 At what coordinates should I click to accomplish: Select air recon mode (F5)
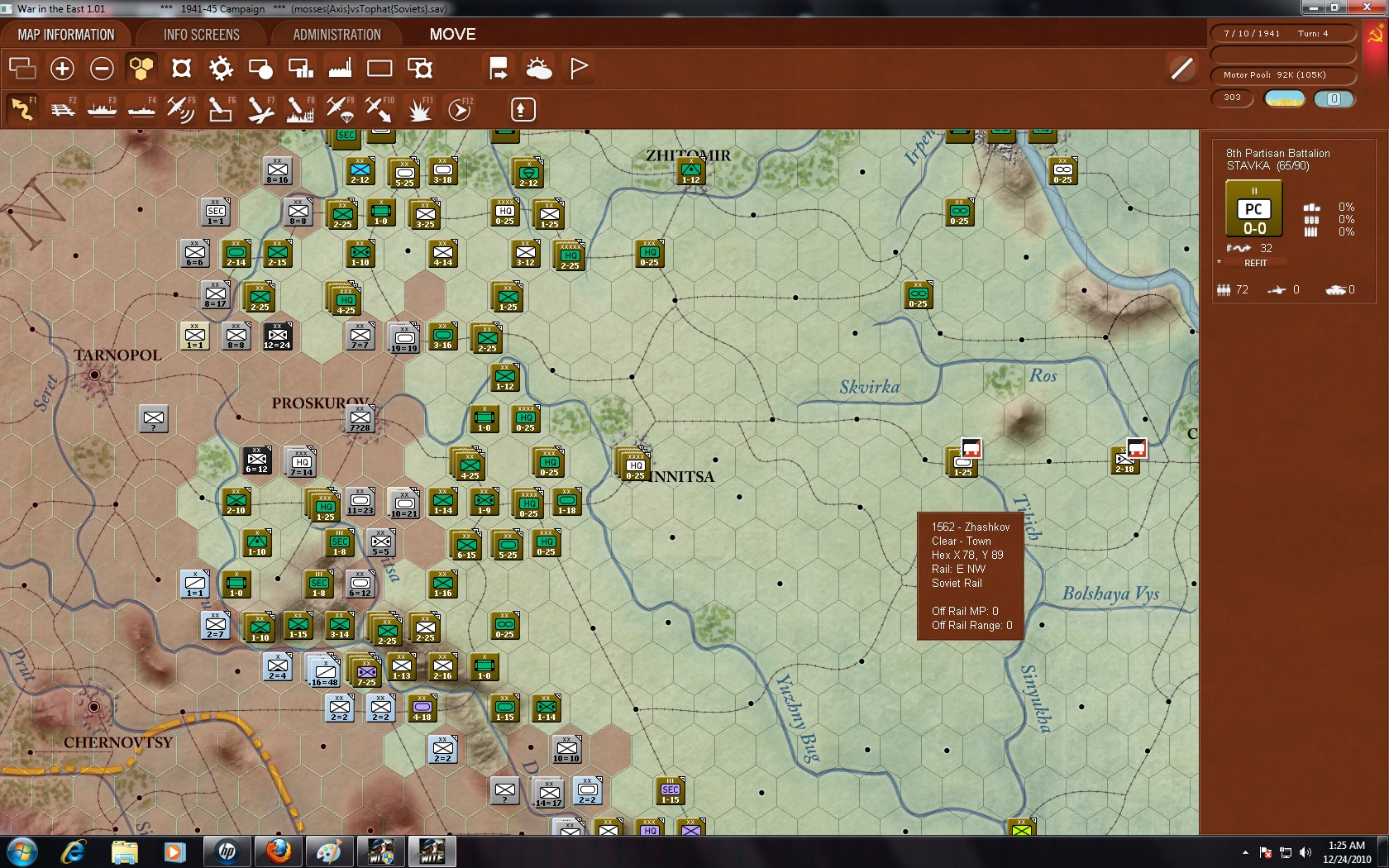click(181, 109)
